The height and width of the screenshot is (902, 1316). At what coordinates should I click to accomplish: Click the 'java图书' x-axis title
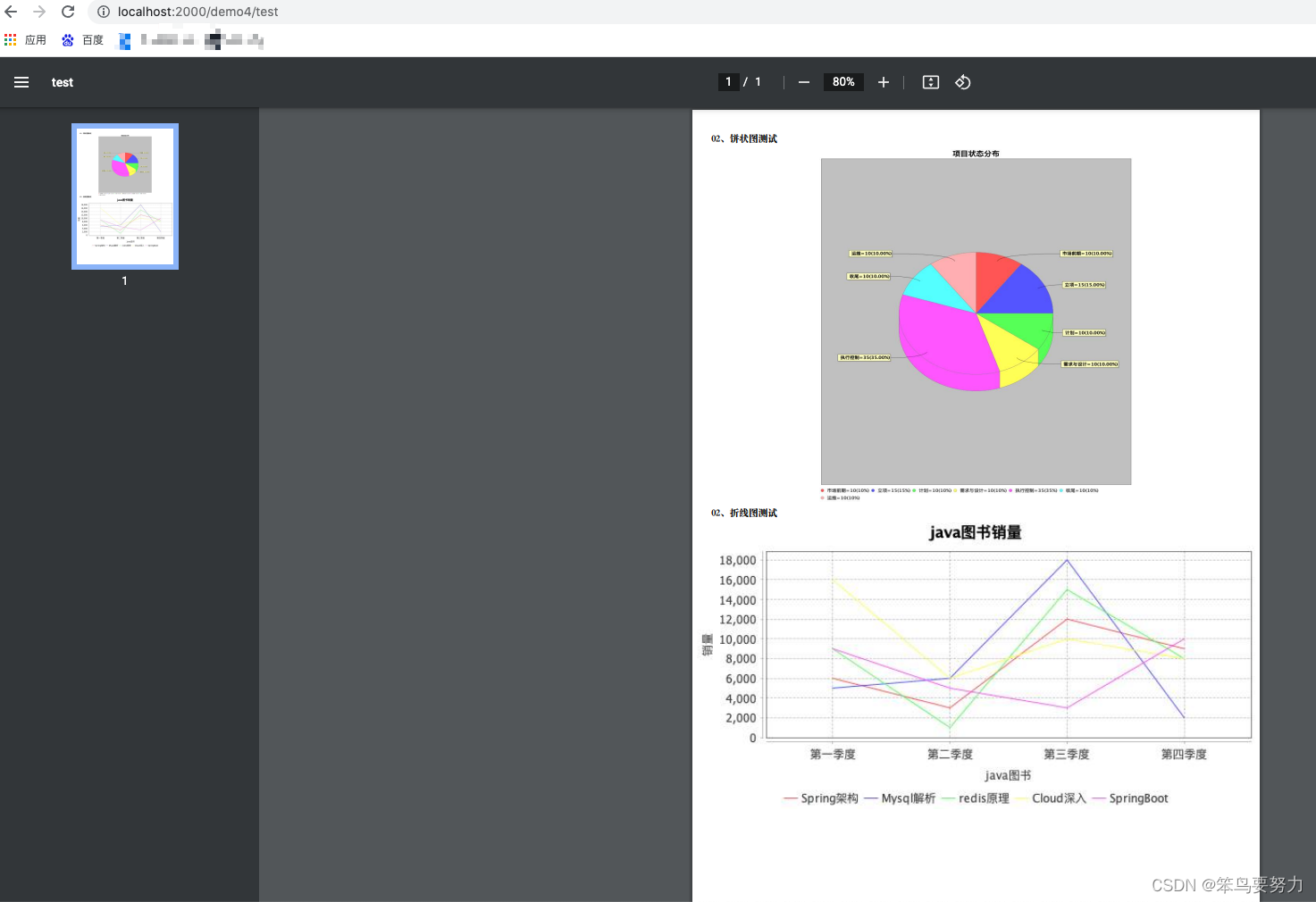coord(1008,775)
